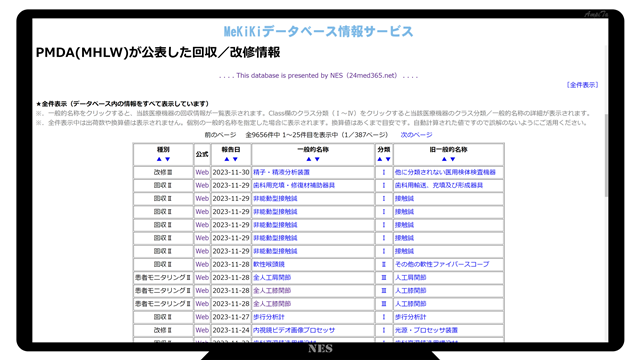This screenshot has height=360, width=640.
Task: Select 回収Ⅱ cell in 軟性喉頭鏡 row
Action: click(x=163, y=264)
